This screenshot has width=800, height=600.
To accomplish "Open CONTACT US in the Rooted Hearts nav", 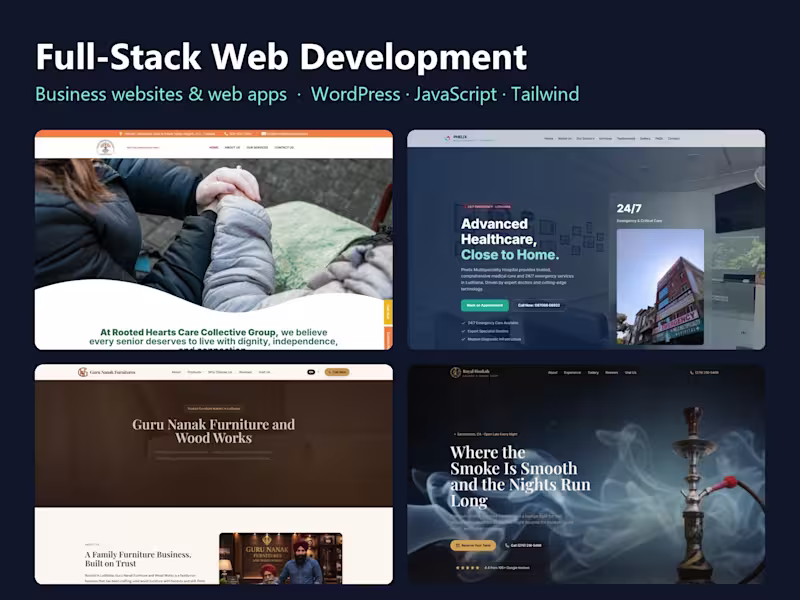I will [x=284, y=147].
